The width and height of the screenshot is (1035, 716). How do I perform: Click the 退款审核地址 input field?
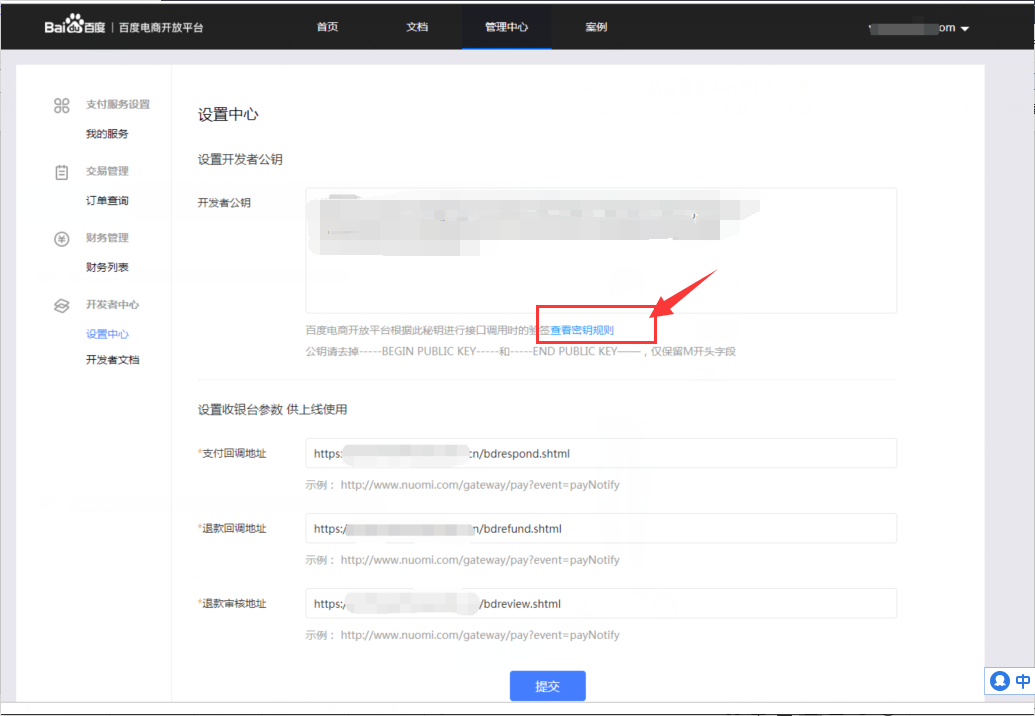(x=601, y=604)
